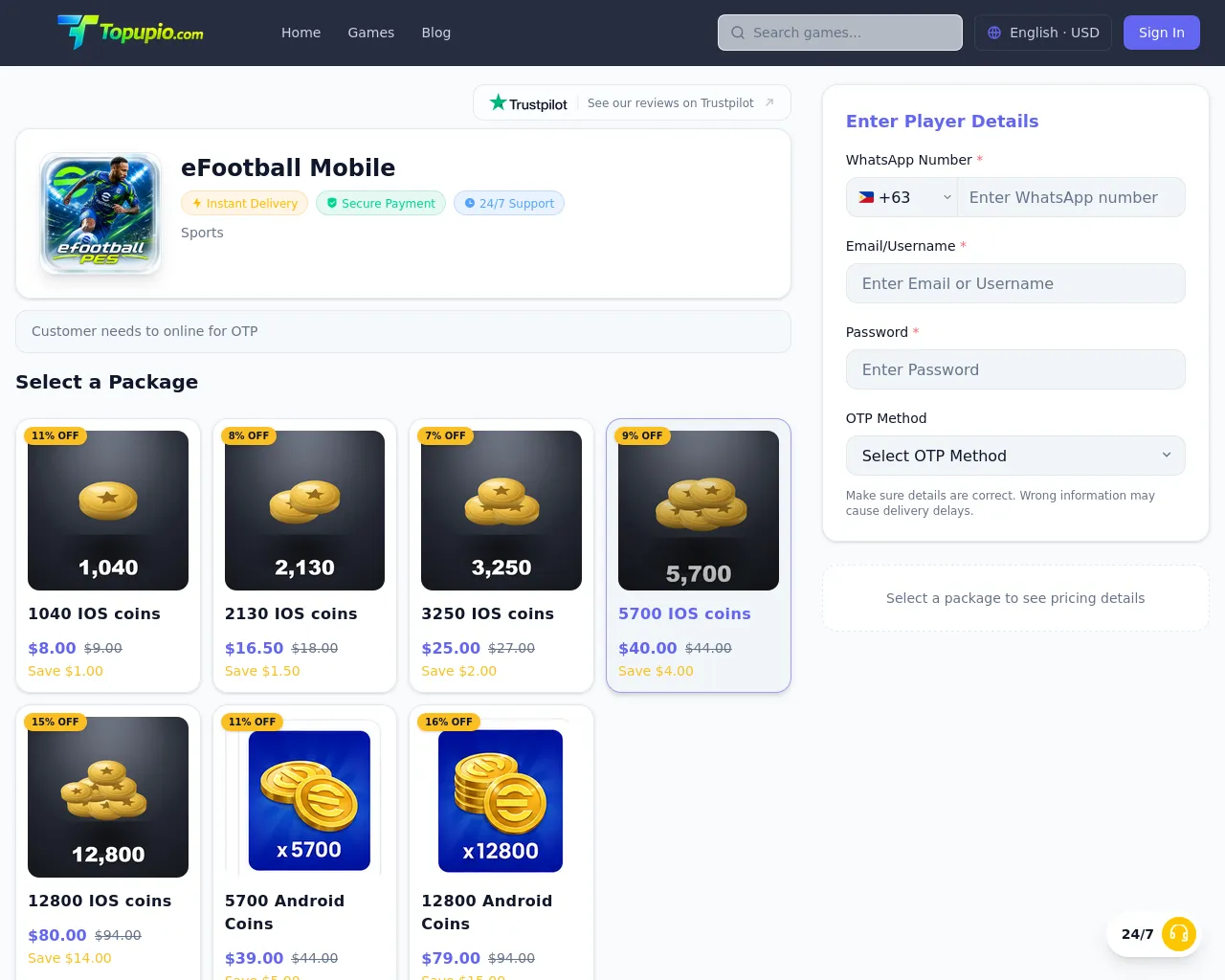1225x980 pixels.
Task: Click the 11% OFF badge on 1040 coins
Action: coord(56,435)
